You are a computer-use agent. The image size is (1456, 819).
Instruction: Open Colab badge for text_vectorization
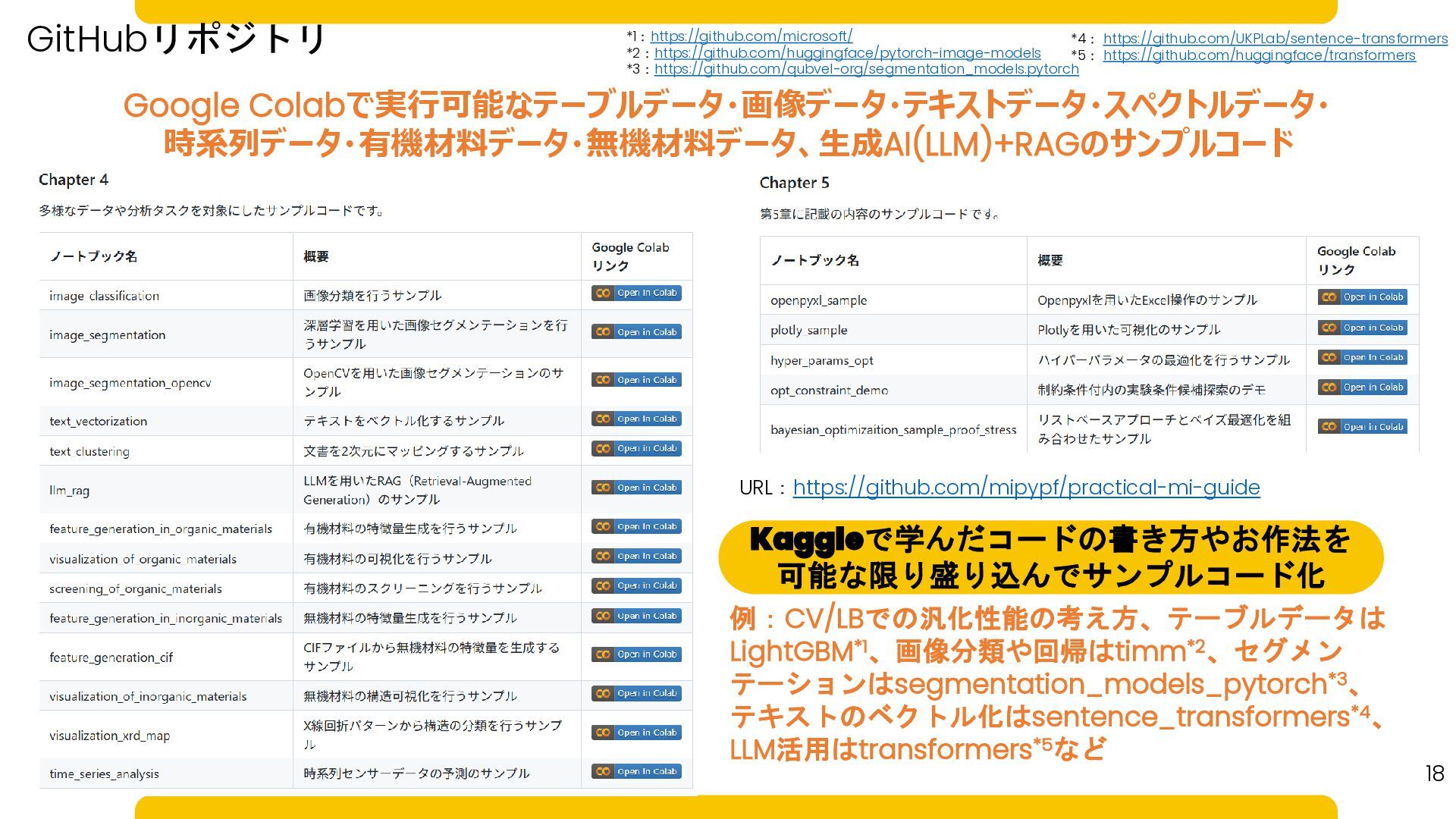coord(636,419)
